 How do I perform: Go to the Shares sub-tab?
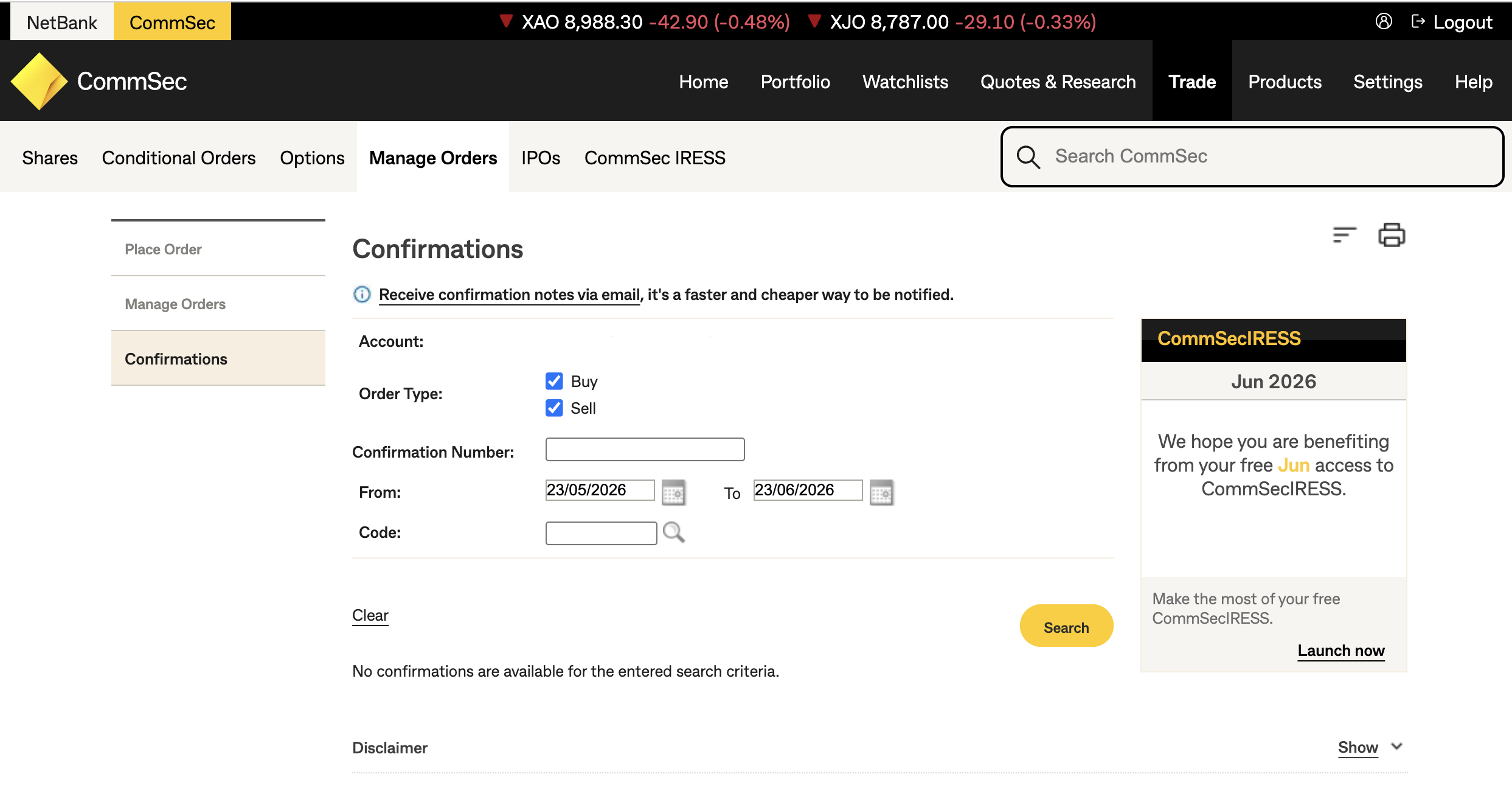click(50, 158)
